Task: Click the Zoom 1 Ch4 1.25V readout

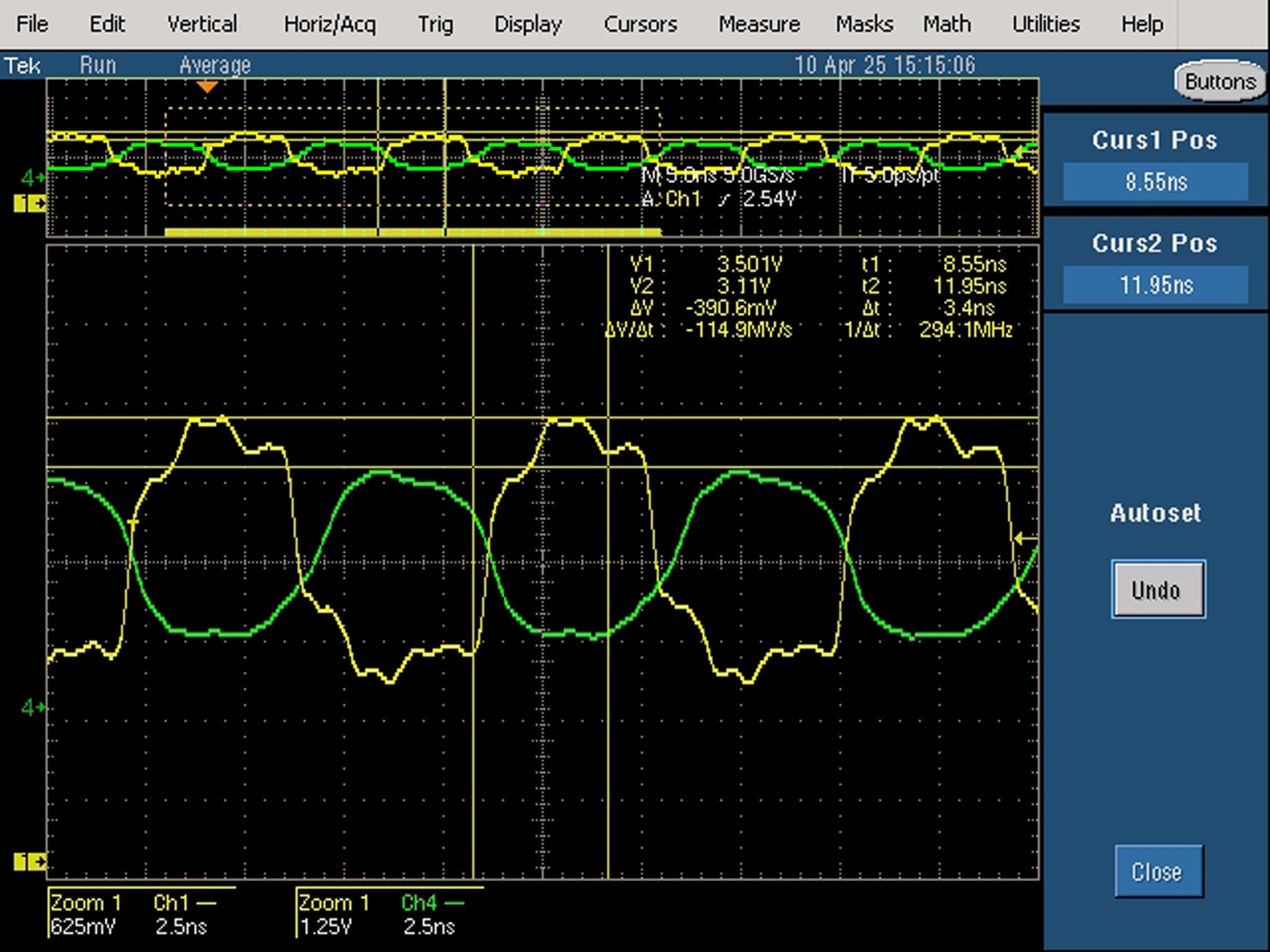Action: point(390,914)
